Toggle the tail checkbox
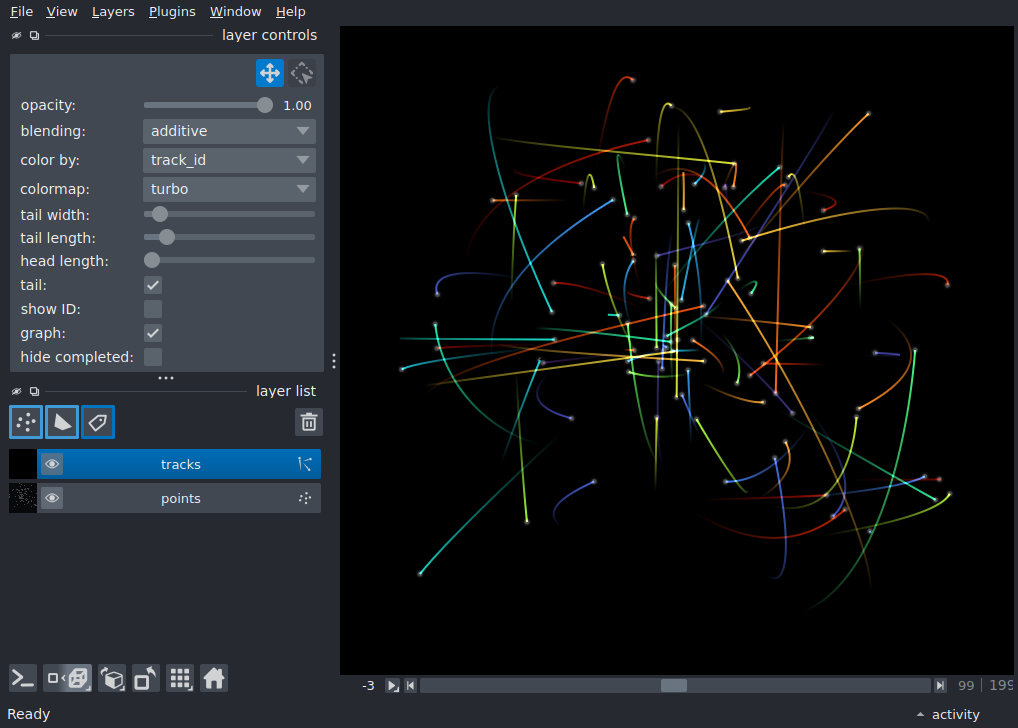This screenshot has width=1018, height=728. (153, 285)
